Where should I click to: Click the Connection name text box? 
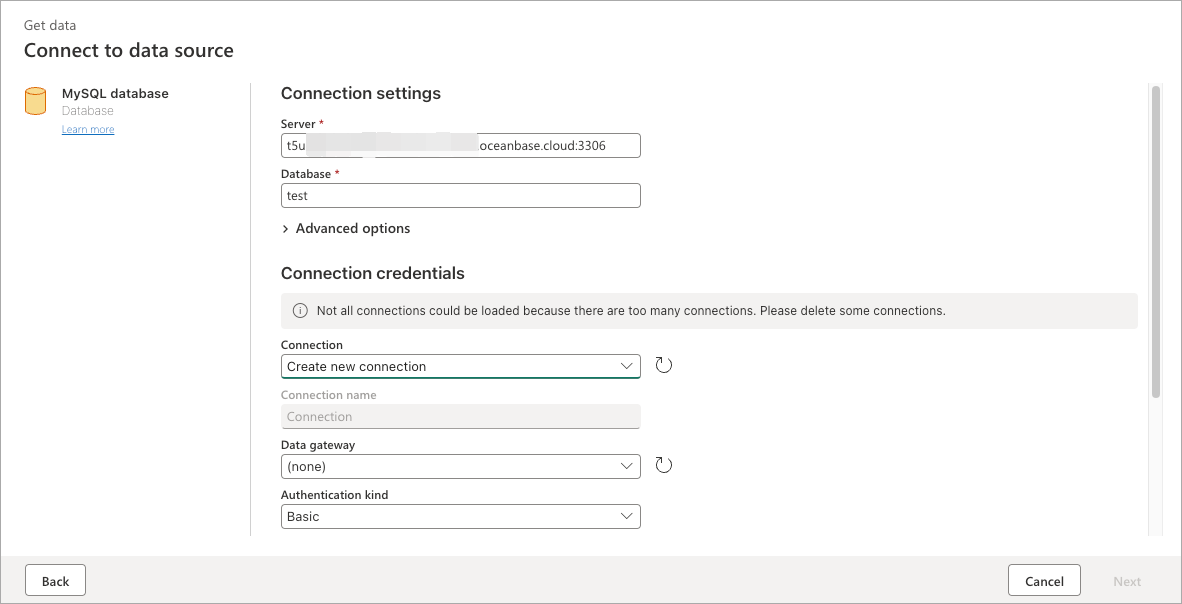pos(460,417)
